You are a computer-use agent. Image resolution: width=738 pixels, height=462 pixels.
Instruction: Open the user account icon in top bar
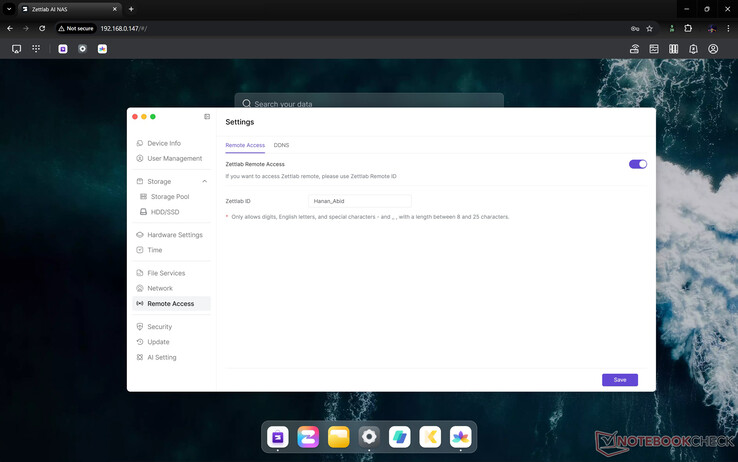click(x=713, y=49)
